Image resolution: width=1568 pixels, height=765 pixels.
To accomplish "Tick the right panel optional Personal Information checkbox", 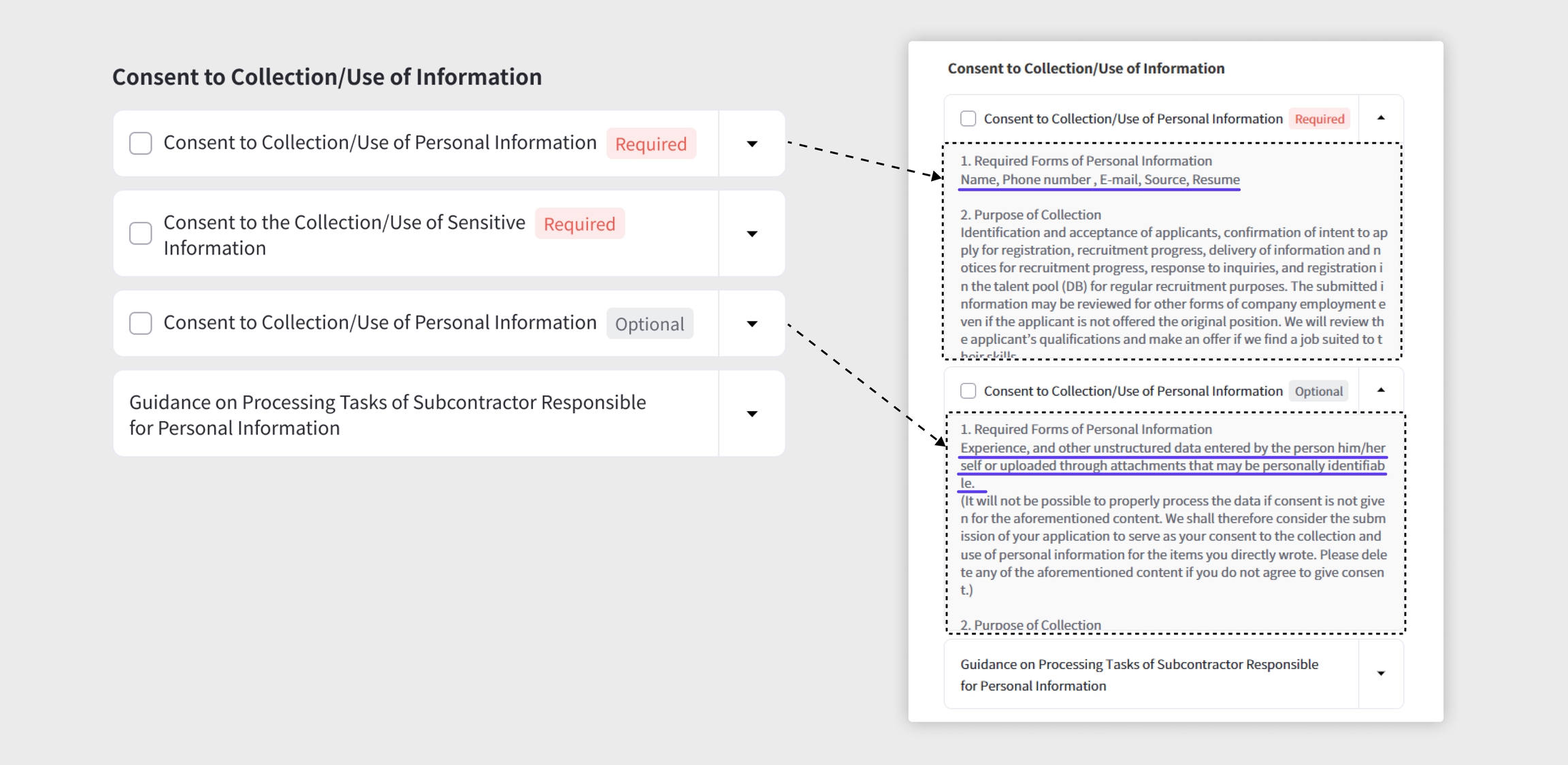I will pyautogui.click(x=968, y=391).
